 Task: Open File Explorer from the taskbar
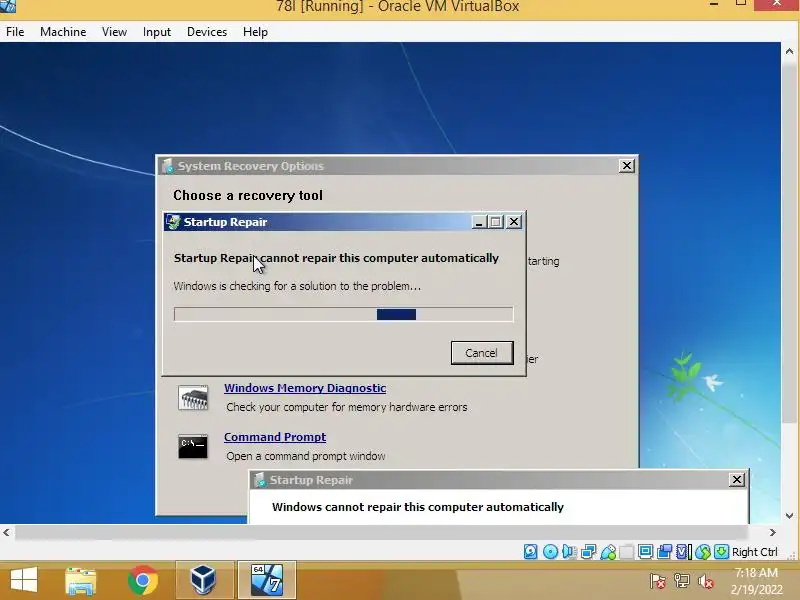pos(81,581)
